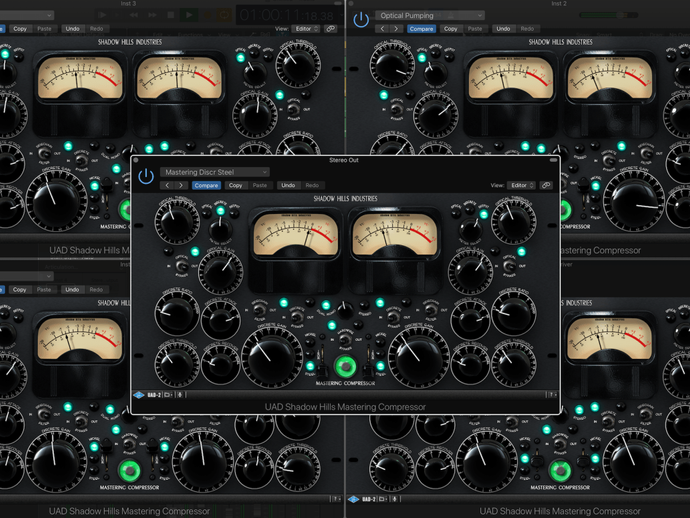The width and height of the screenshot is (690, 518).
Task: Click left VU meter in Stereo Out window
Action: click(295, 234)
